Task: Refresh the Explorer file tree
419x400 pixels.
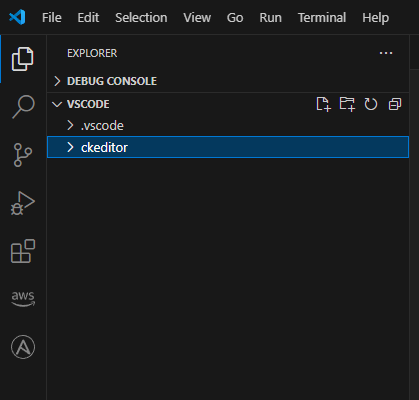Action: coord(371,104)
